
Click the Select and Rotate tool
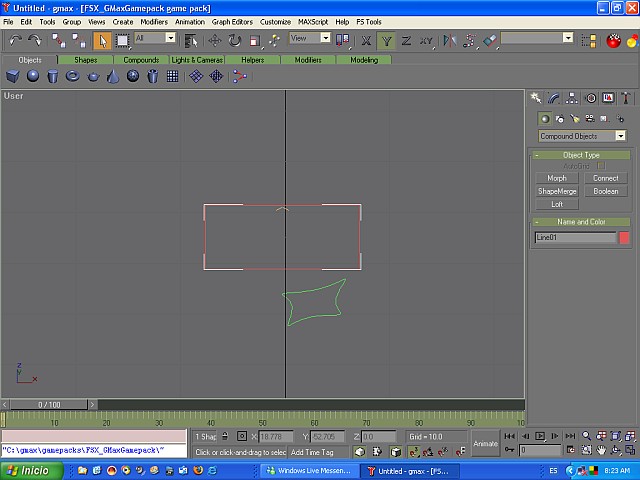(x=234, y=40)
